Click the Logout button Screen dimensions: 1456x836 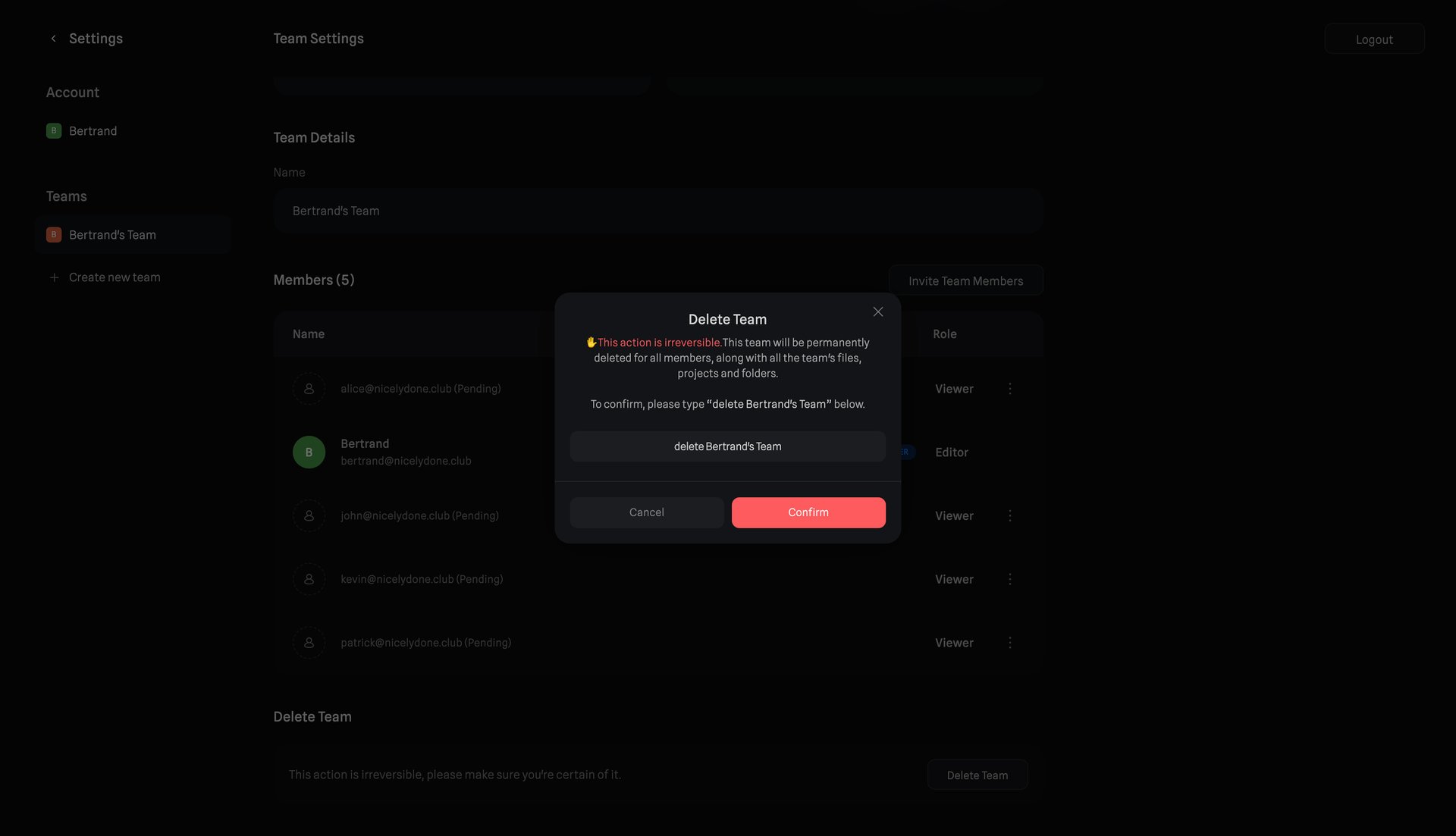click(1374, 39)
